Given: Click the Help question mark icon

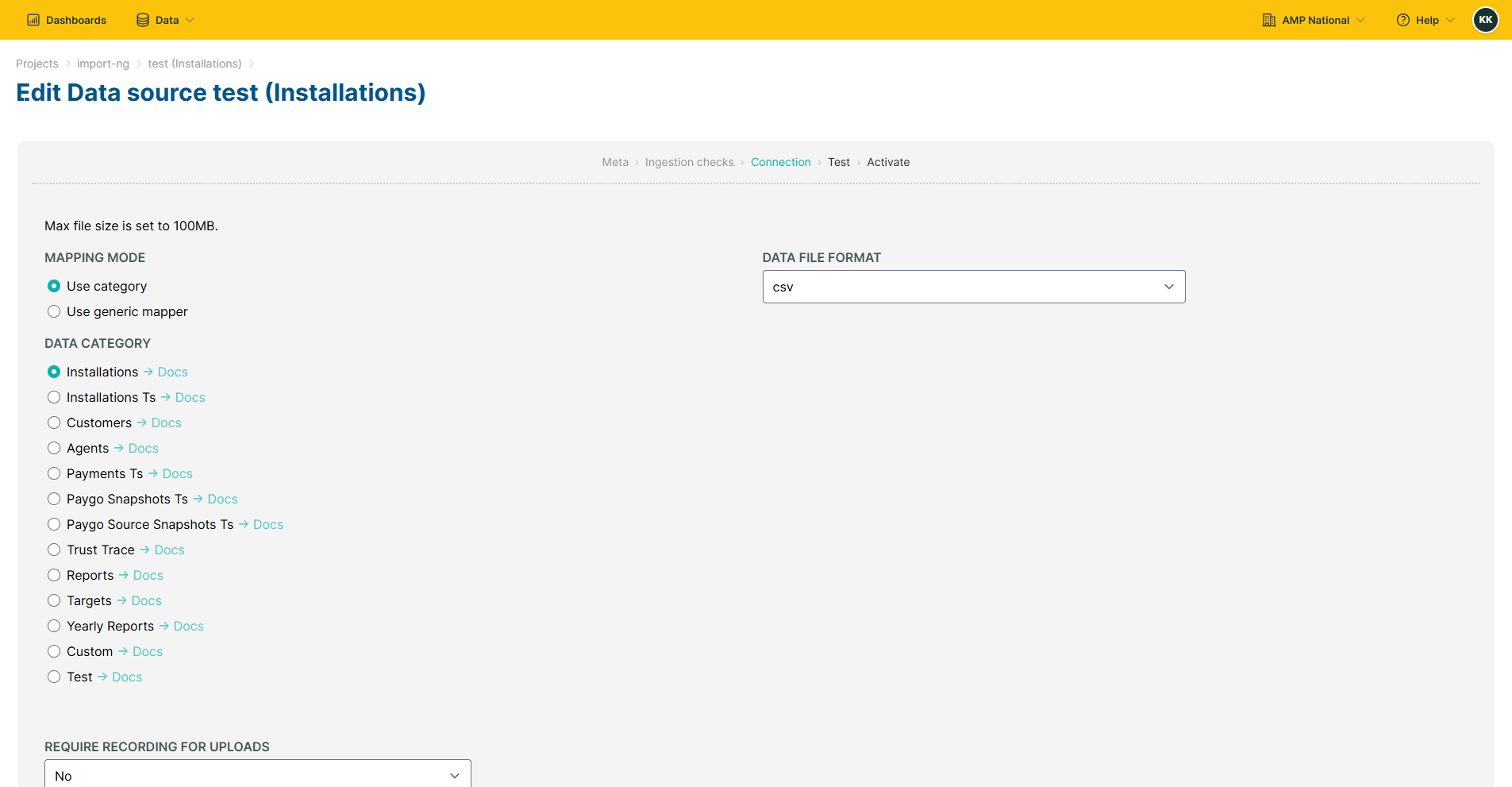Looking at the screenshot, I should [x=1403, y=20].
